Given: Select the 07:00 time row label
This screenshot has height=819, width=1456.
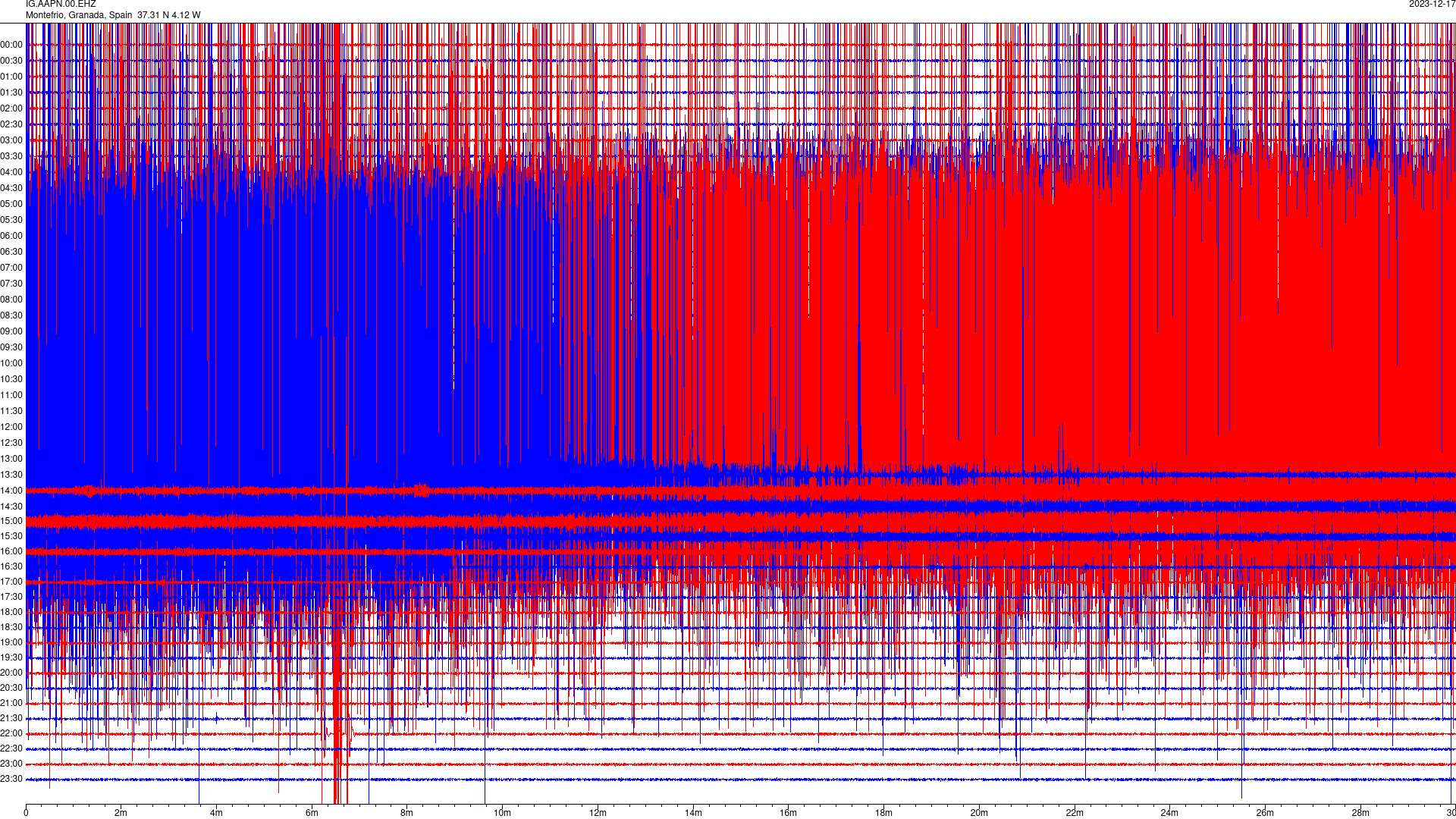Looking at the screenshot, I should click(x=11, y=268).
